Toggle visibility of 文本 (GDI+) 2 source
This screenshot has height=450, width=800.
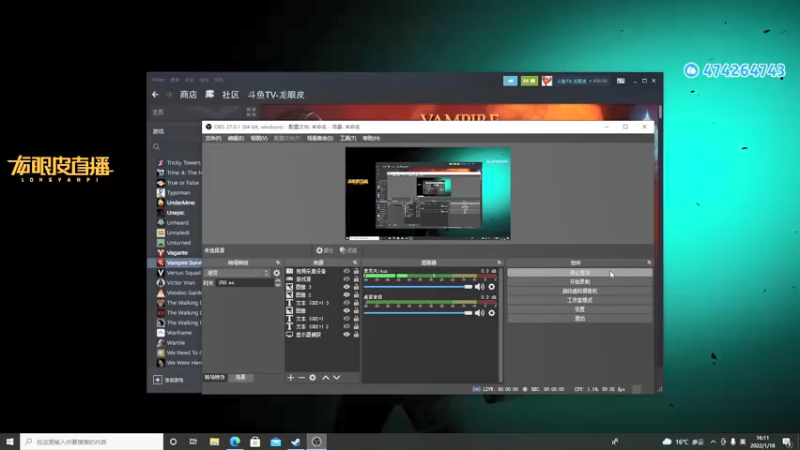click(x=346, y=327)
